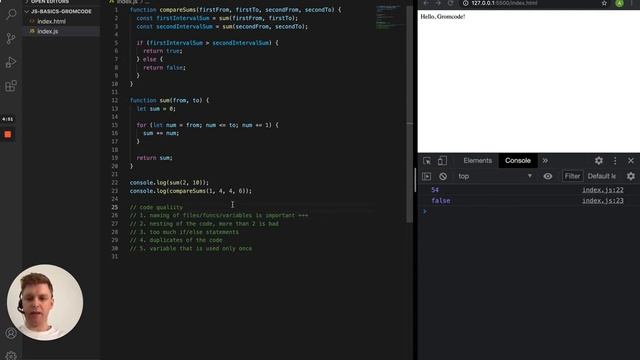Open the index.js:23 source link
The height and width of the screenshot is (360, 640).
[602, 200]
